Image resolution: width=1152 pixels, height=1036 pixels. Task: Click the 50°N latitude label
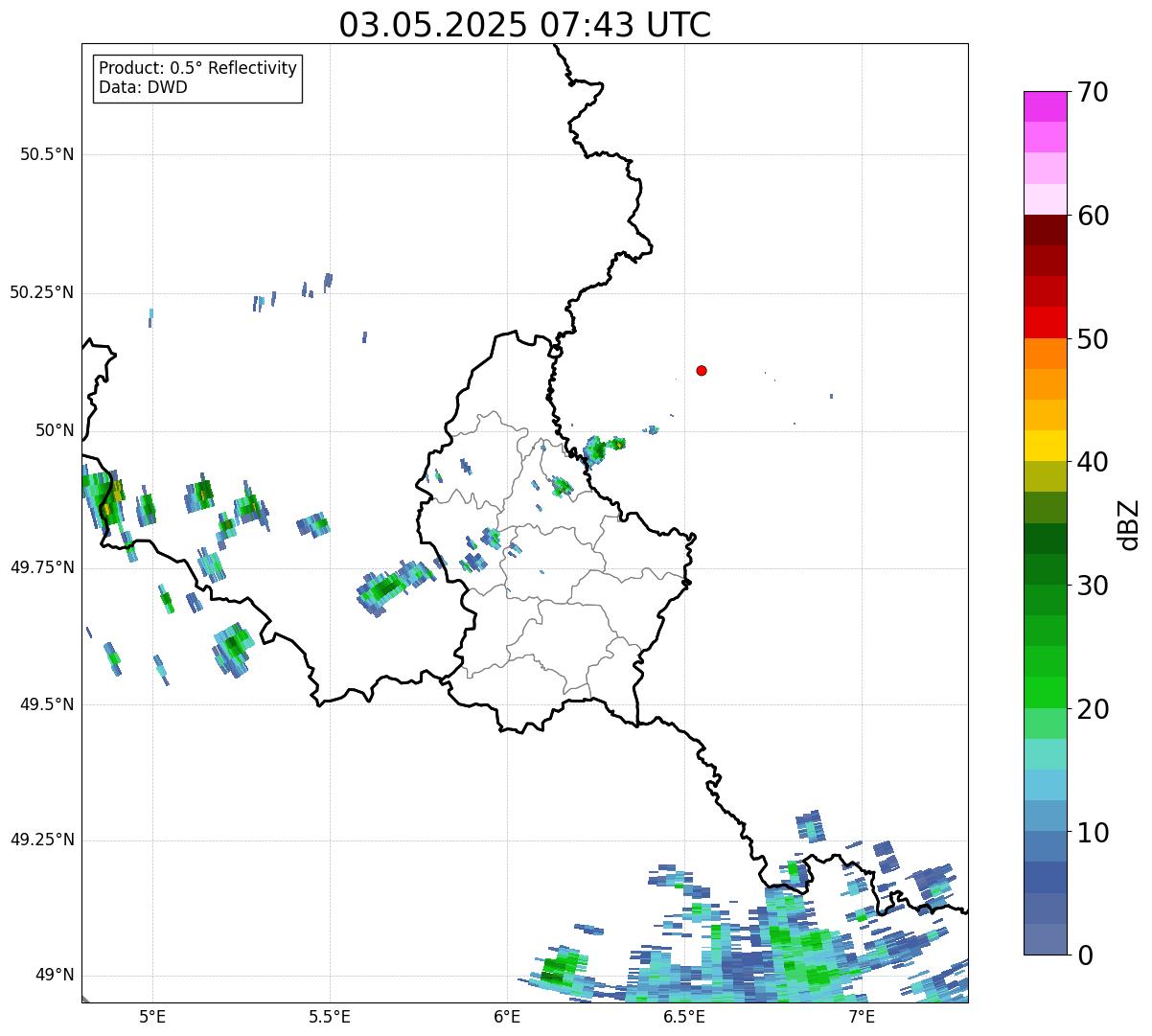pyautogui.click(x=54, y=430)
